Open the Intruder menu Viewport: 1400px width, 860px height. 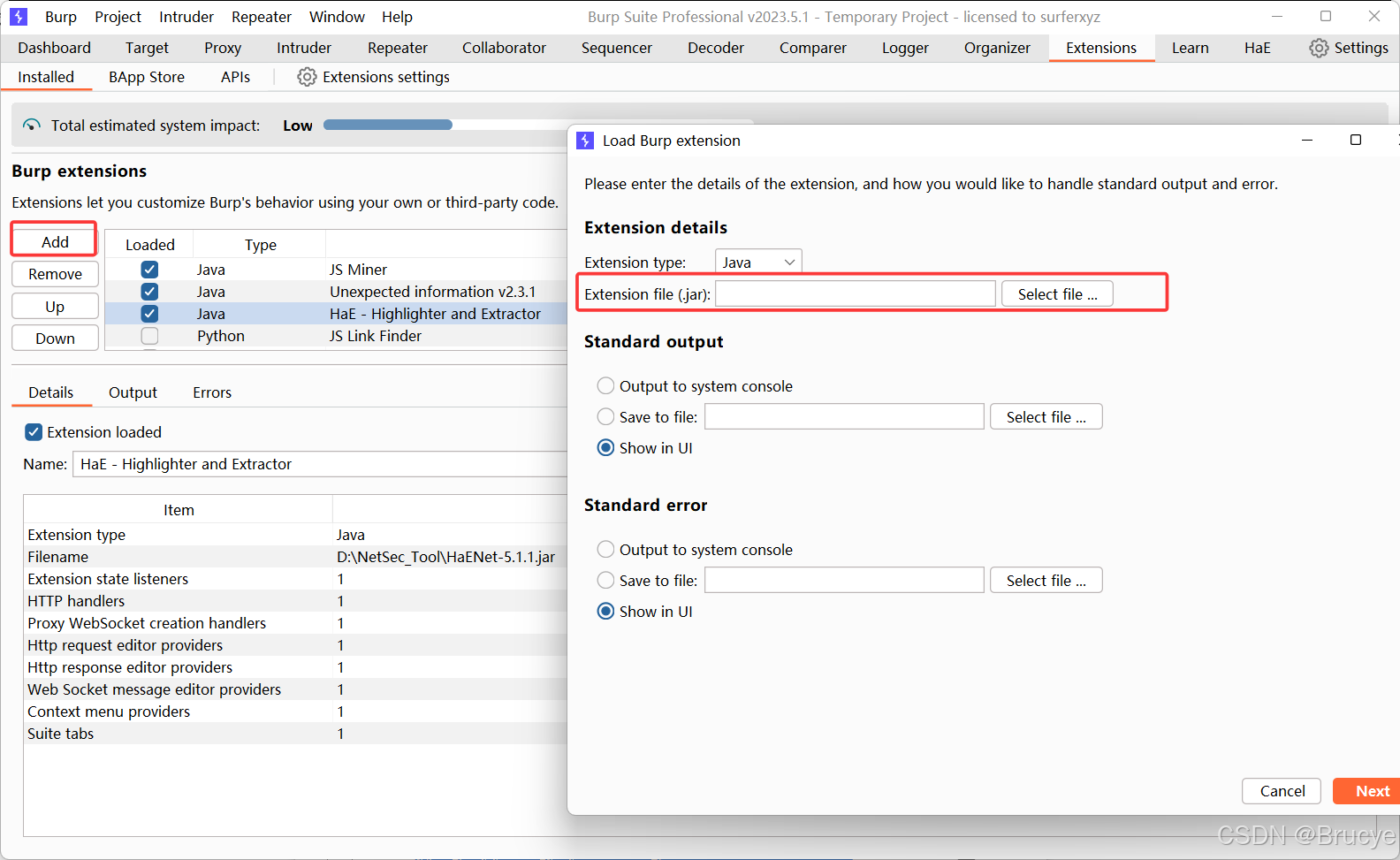186,17
